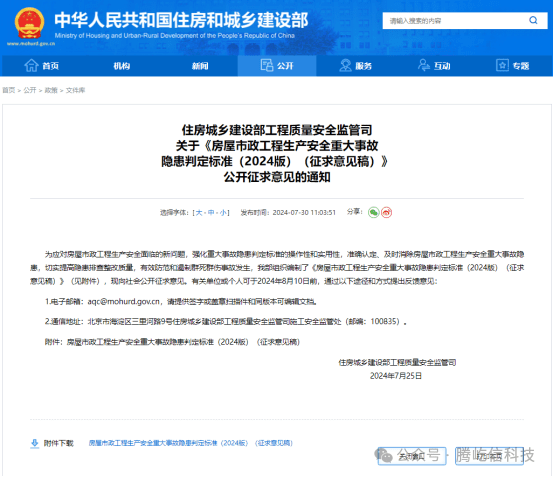Open the 专题 nav item with star icon

coord(513,66)
